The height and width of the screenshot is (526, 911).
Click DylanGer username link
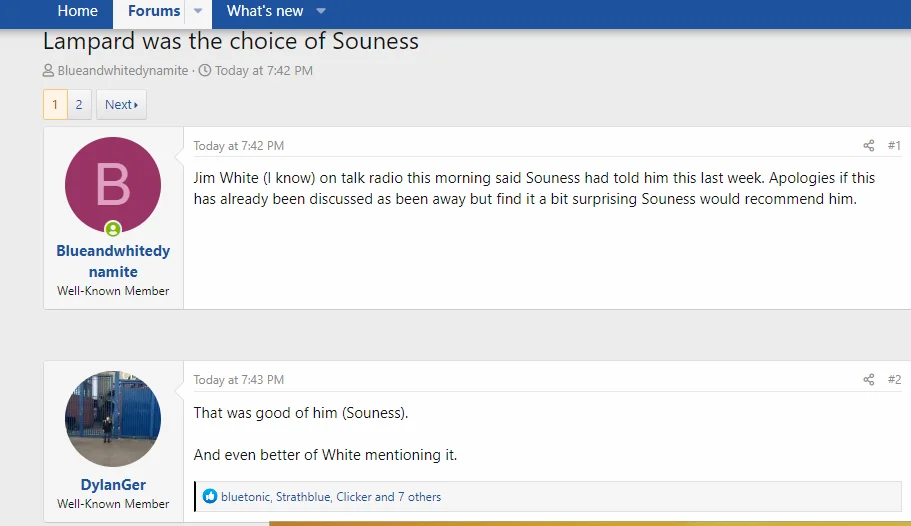113,485
